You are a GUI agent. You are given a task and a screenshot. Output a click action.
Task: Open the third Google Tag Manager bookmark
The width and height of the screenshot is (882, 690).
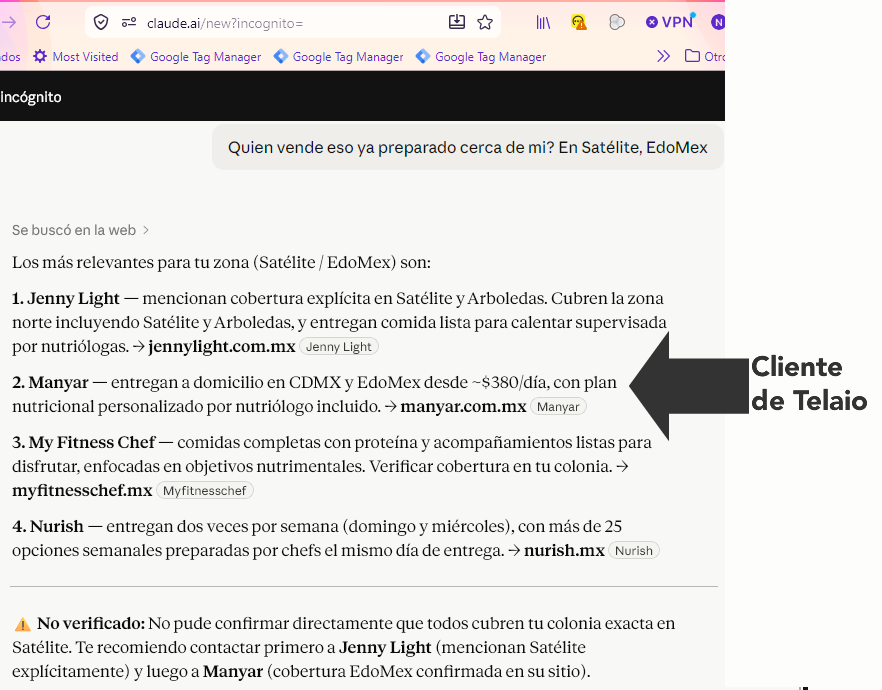click(x=481, y=57)
